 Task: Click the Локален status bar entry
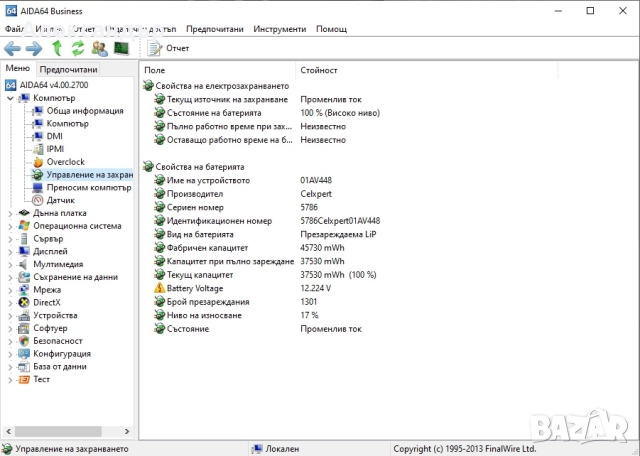pyautogui.click(x=276, y=449)
